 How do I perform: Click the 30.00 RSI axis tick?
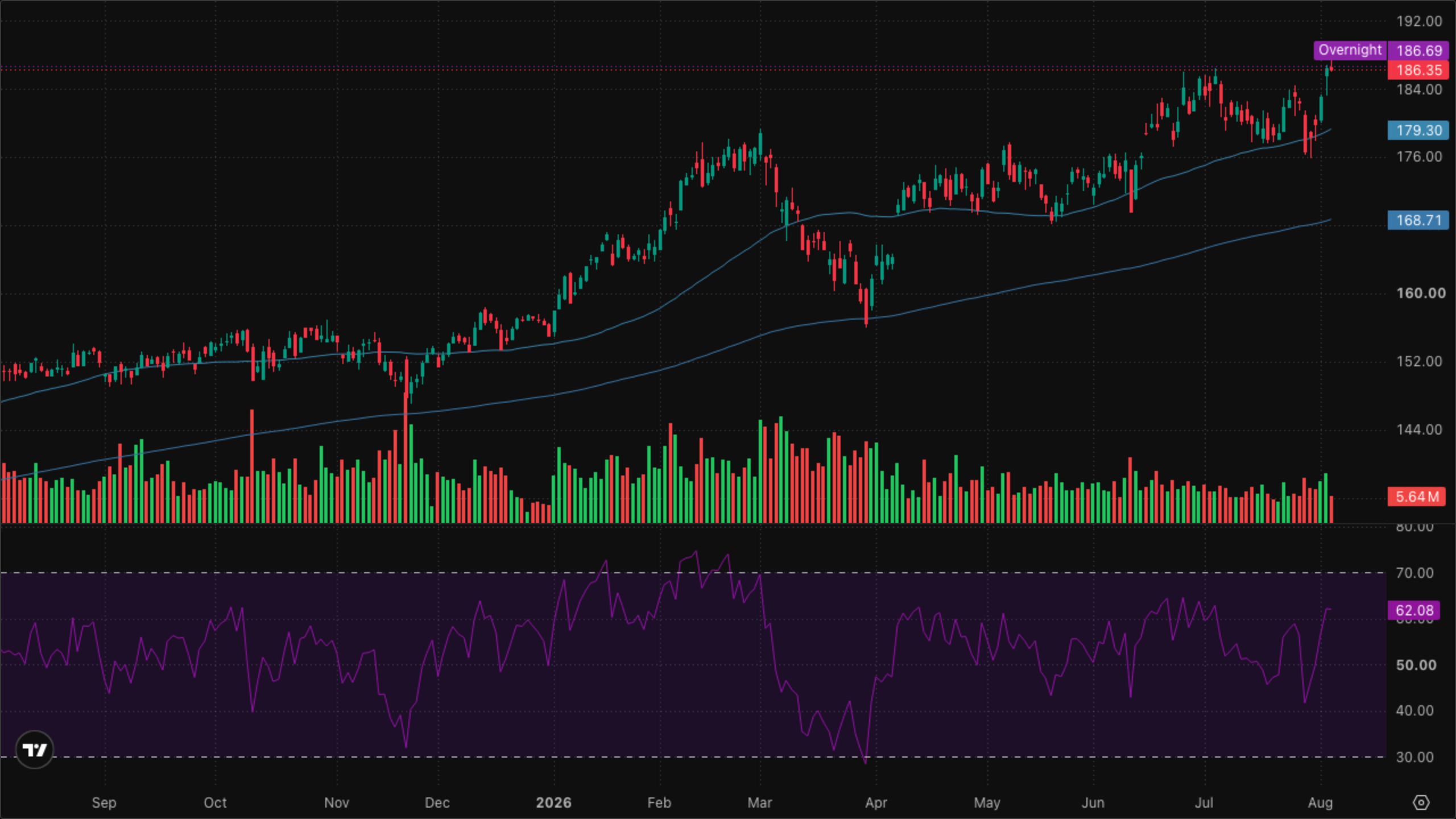[x=1414, y=758]
